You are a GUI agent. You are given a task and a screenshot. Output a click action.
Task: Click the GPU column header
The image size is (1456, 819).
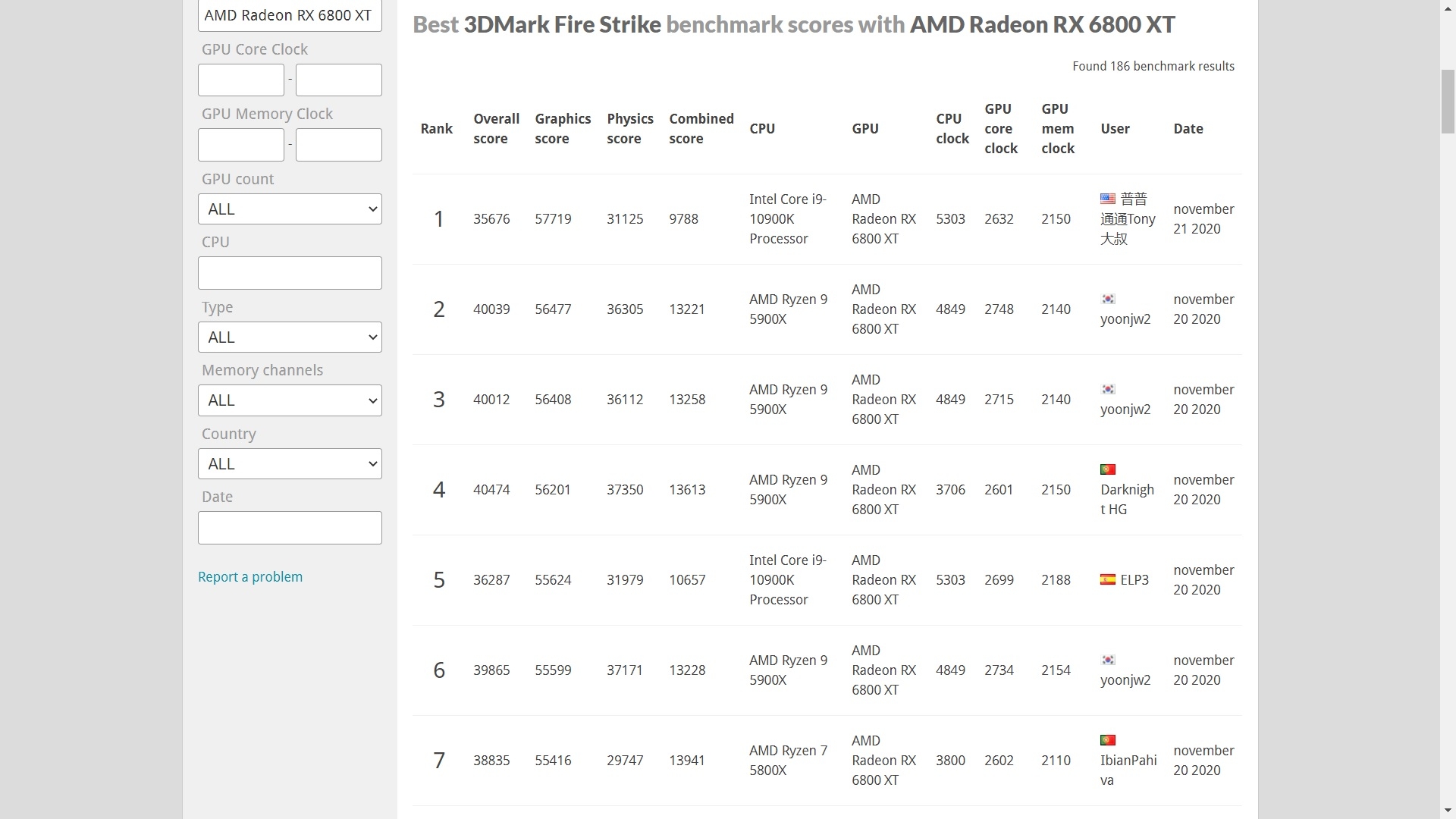865,129
